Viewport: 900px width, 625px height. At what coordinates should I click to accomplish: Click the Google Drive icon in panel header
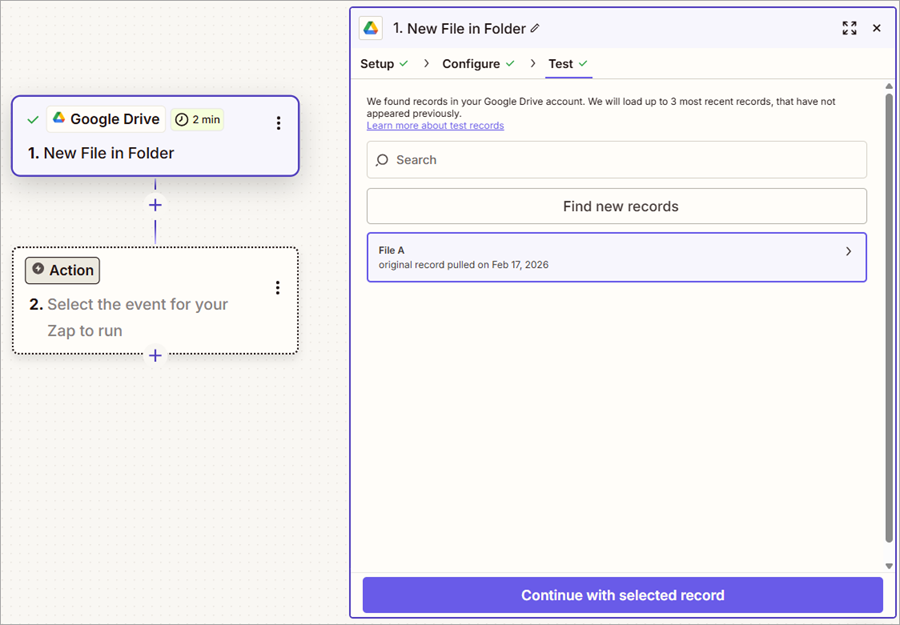(x=371, y=28)
